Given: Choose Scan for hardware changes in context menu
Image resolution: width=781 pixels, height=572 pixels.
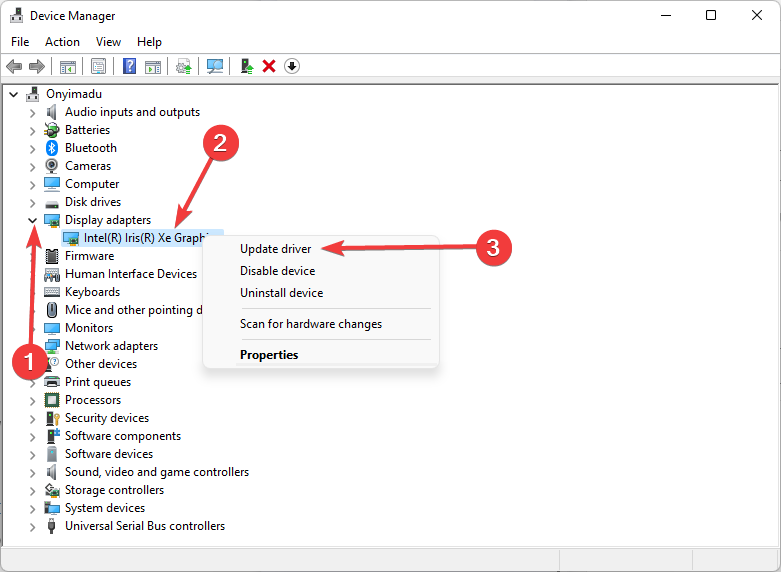Looking at the screenshot, I should point(311,324).
